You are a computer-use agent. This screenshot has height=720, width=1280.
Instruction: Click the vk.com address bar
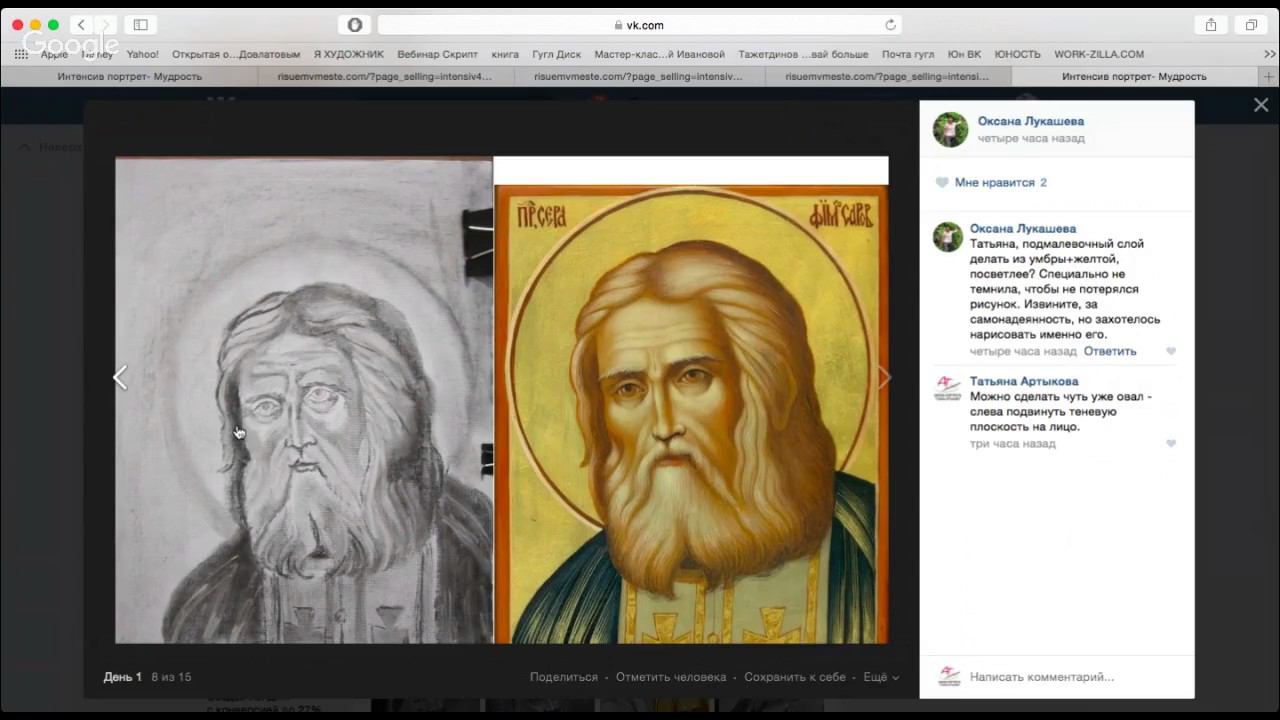pos(639,25)
